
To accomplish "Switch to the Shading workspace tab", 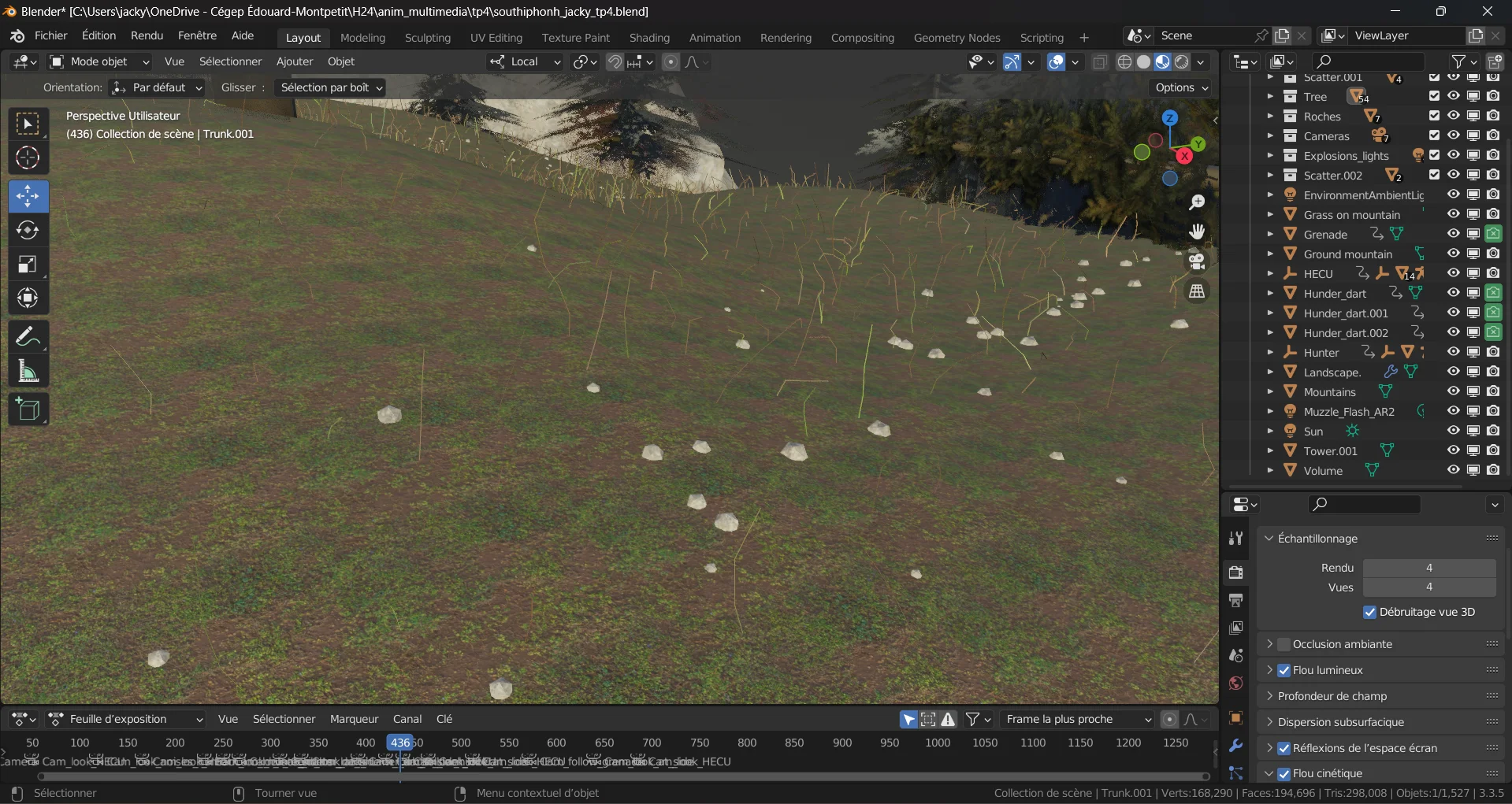I will pos(649,38).
